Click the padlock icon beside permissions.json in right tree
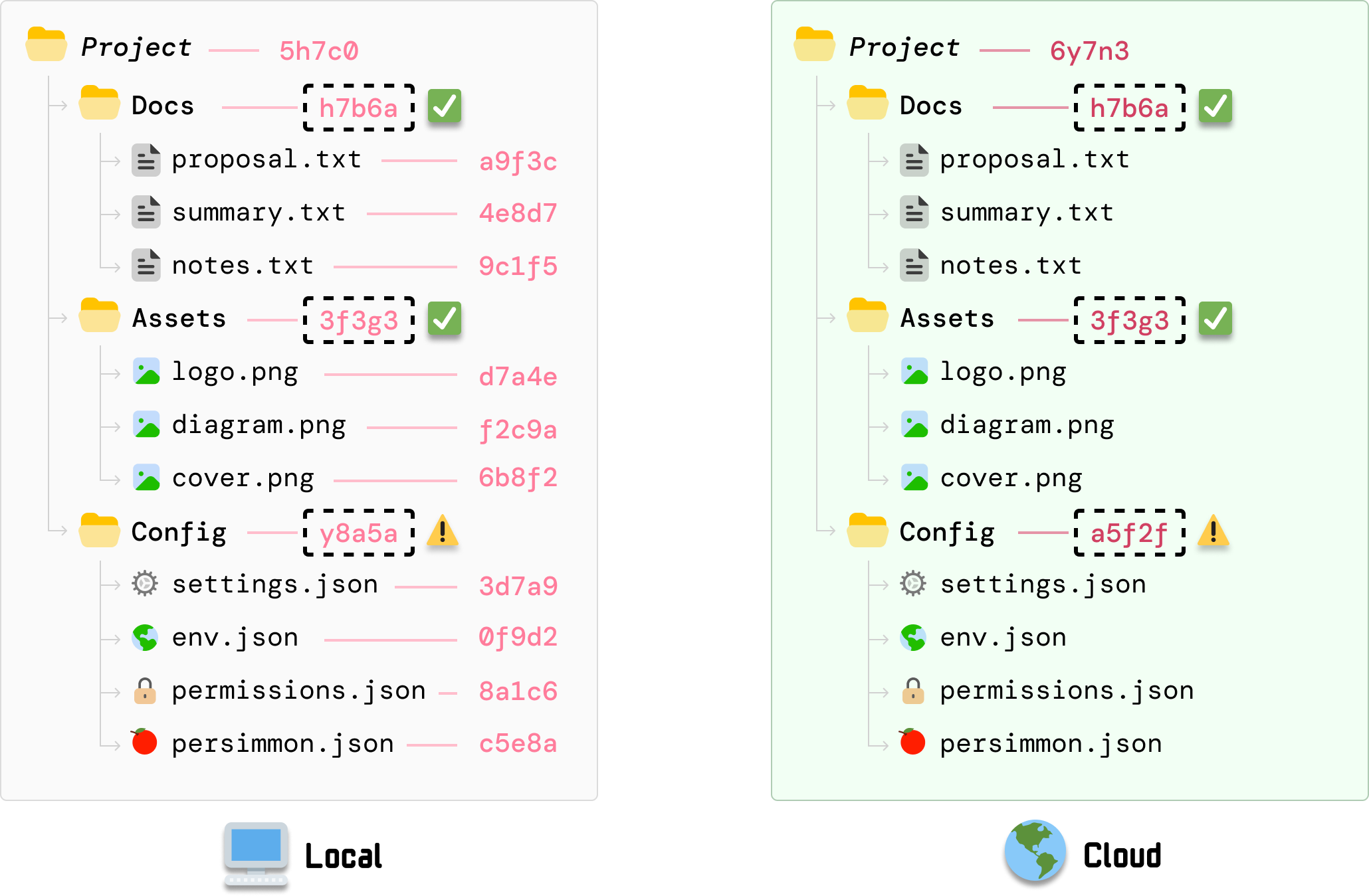The width and height of the screenshot is (1369, 896). coord(912,691)
